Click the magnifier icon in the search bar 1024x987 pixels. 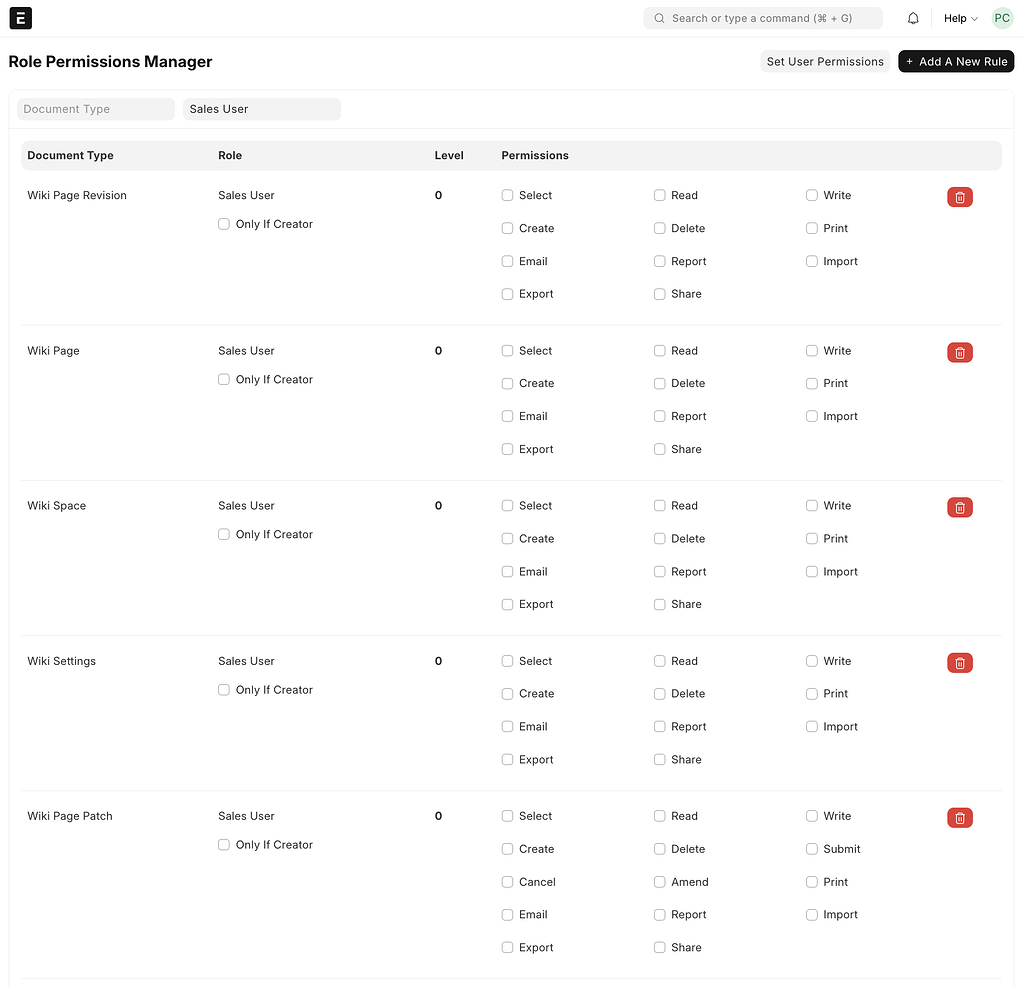coord(658,18)
